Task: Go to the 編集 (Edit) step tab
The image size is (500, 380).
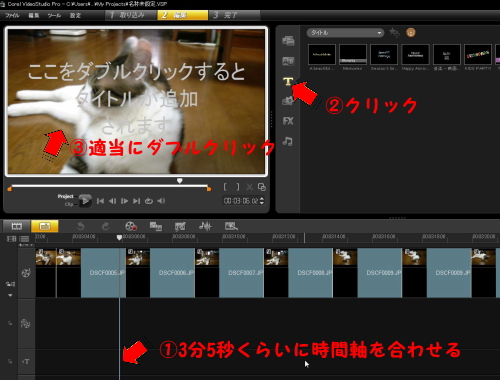Action: pos(182,15)
